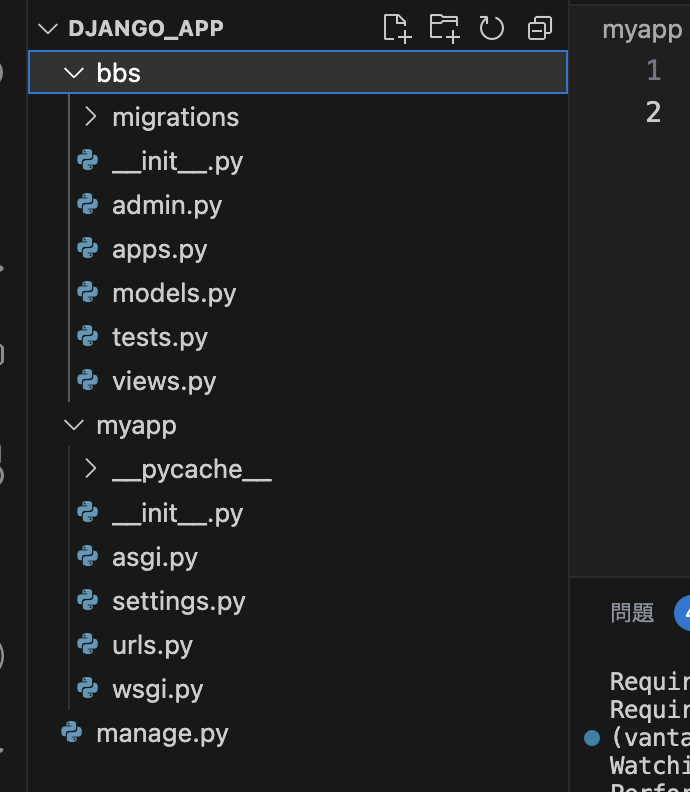The image size is (690, 792).
Task: Collapse the DJANGO_APP section chevron
Action: 48,29
